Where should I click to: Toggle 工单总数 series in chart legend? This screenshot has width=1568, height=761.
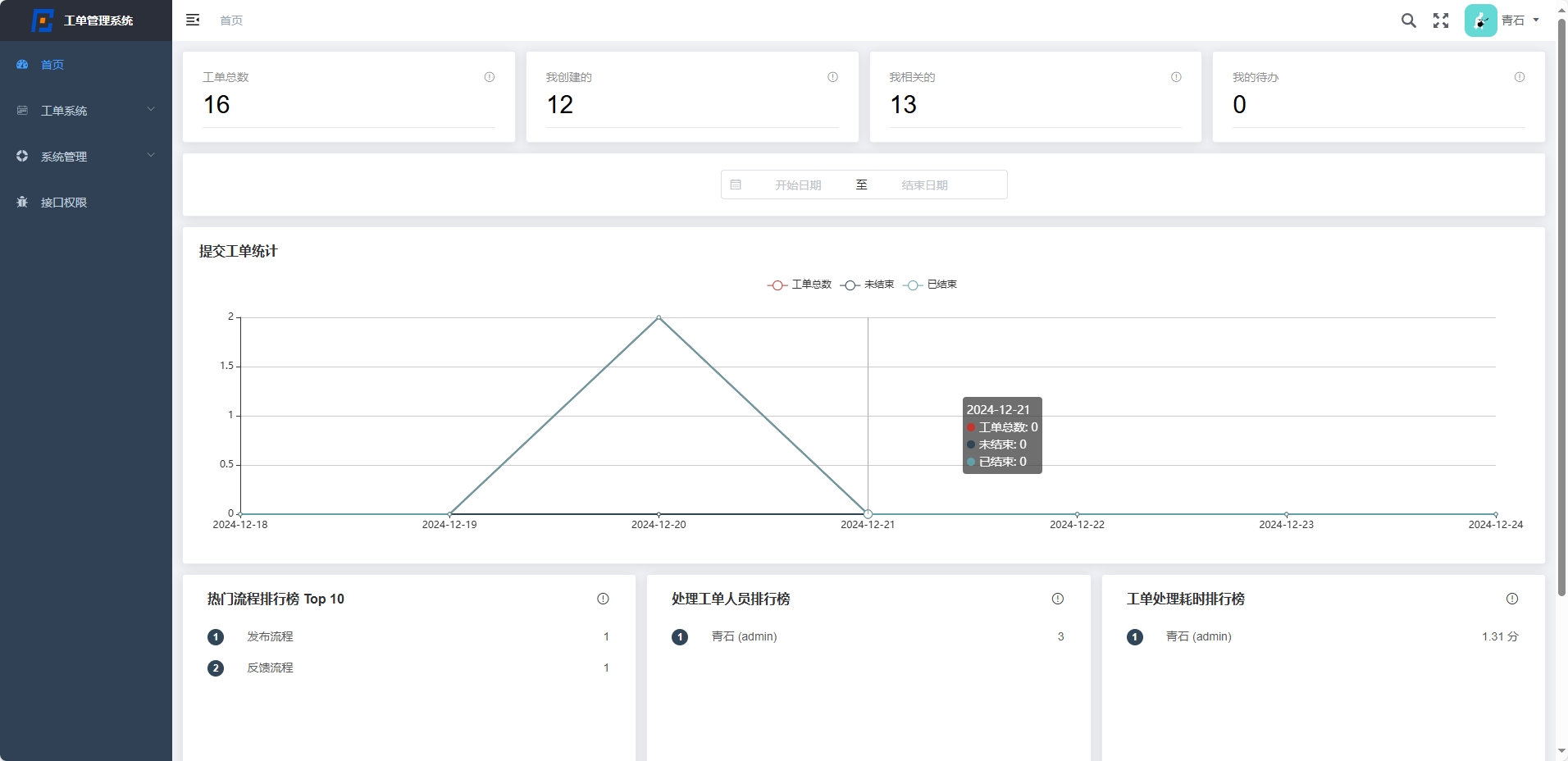coord(800,285)
